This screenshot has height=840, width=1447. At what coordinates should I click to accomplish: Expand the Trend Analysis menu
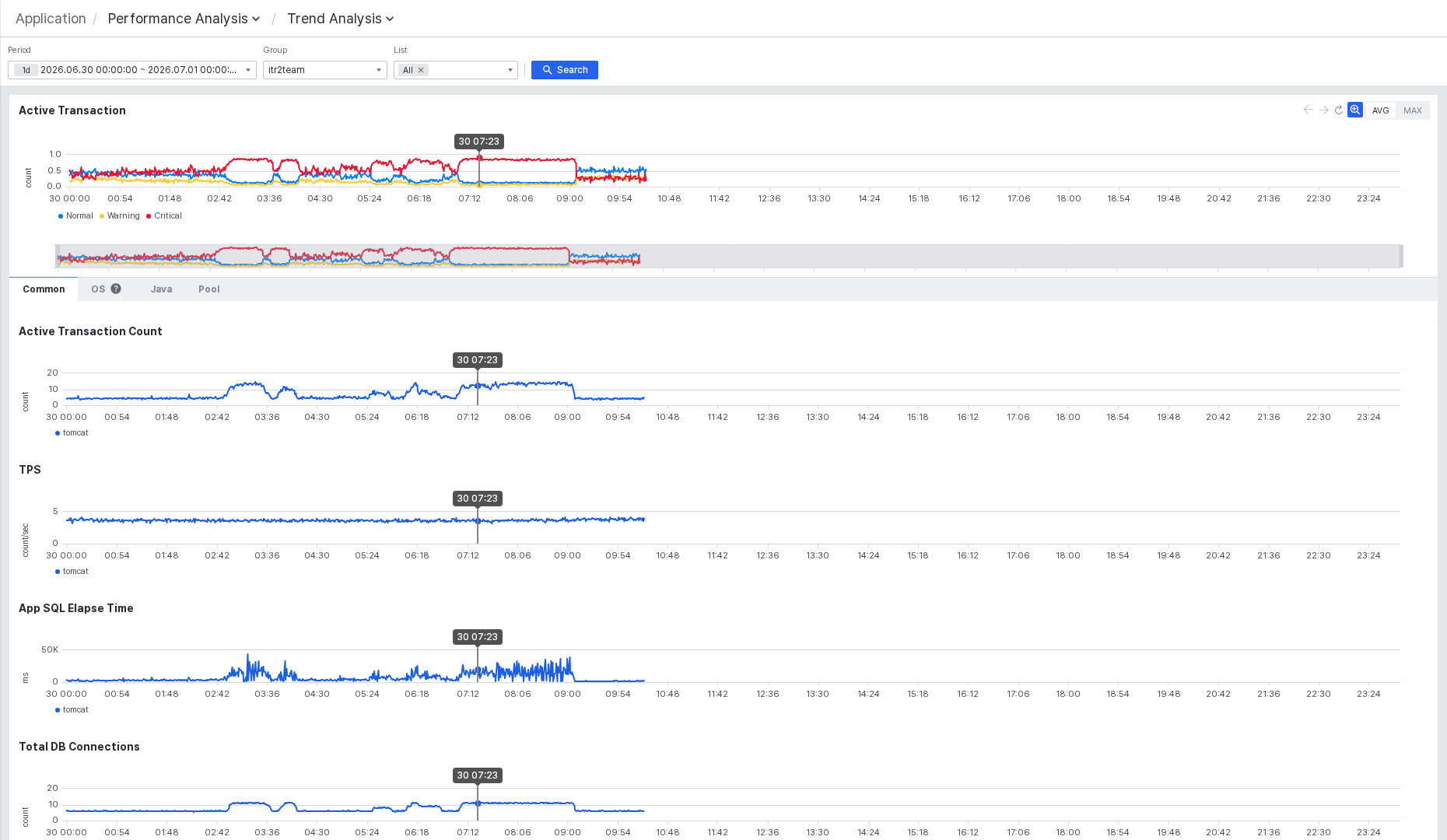(x=340, y=19)
